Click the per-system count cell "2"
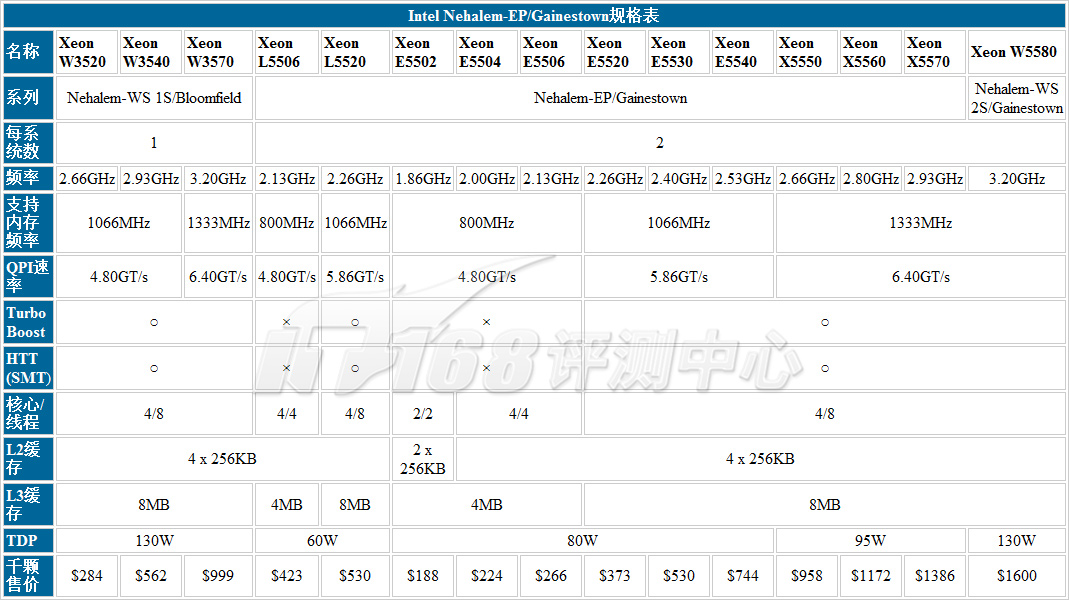Viewport: 1069px width, 600px height. click(x=660, y=142)
